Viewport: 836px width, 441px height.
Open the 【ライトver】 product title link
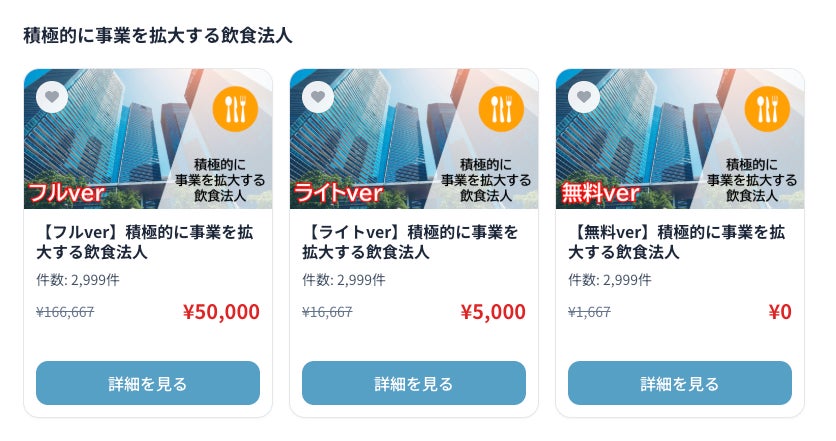(x=408, y=241)
